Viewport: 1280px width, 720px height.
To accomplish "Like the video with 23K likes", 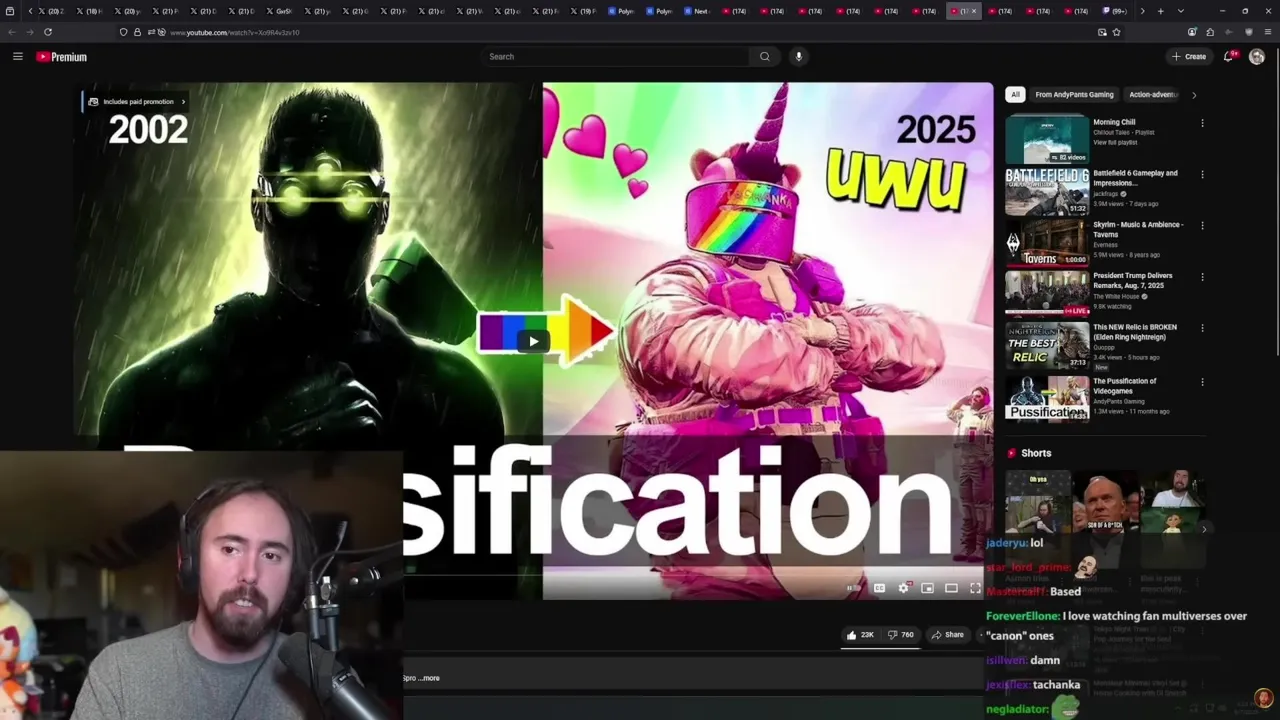I will click(x=859, y=635).
